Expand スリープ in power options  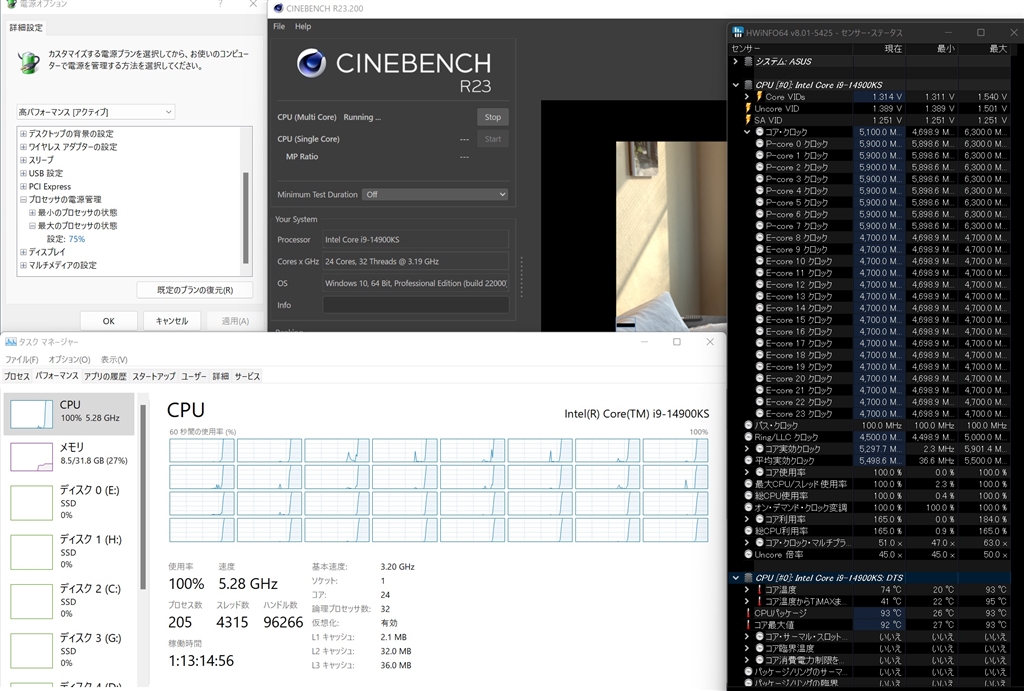[24, 160]
